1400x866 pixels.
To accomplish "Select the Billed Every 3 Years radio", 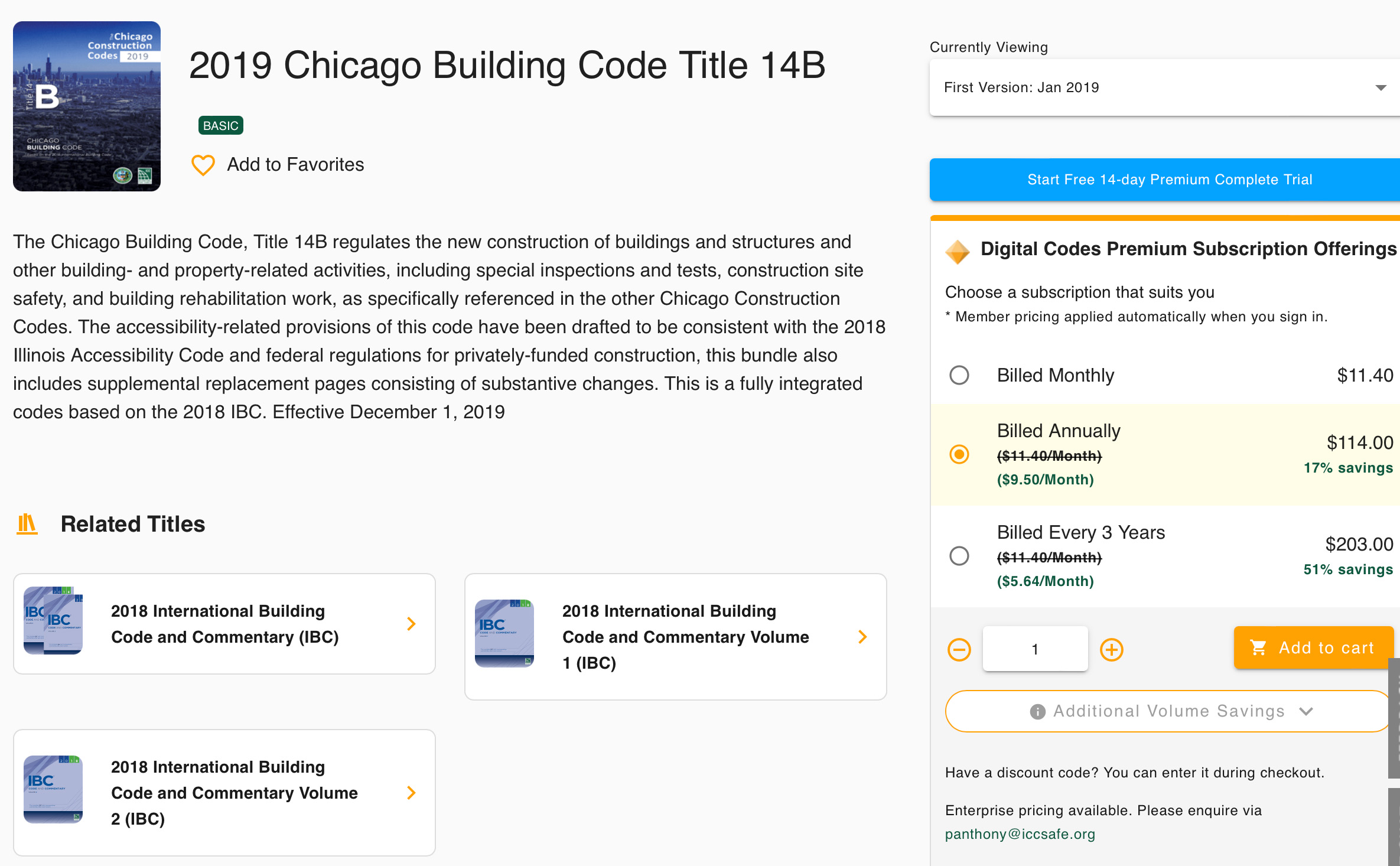I will pyautogui.click(x=959, y=556).
